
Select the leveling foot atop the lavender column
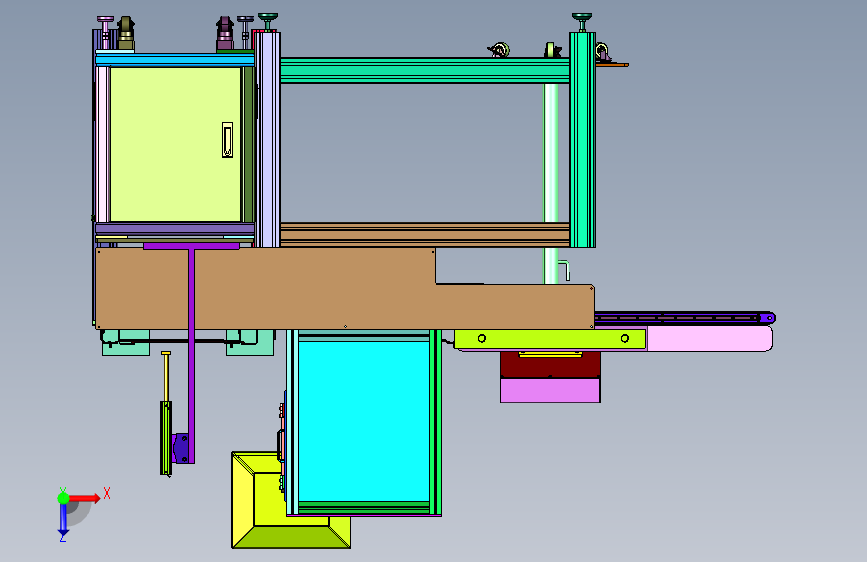click(268, 22)
